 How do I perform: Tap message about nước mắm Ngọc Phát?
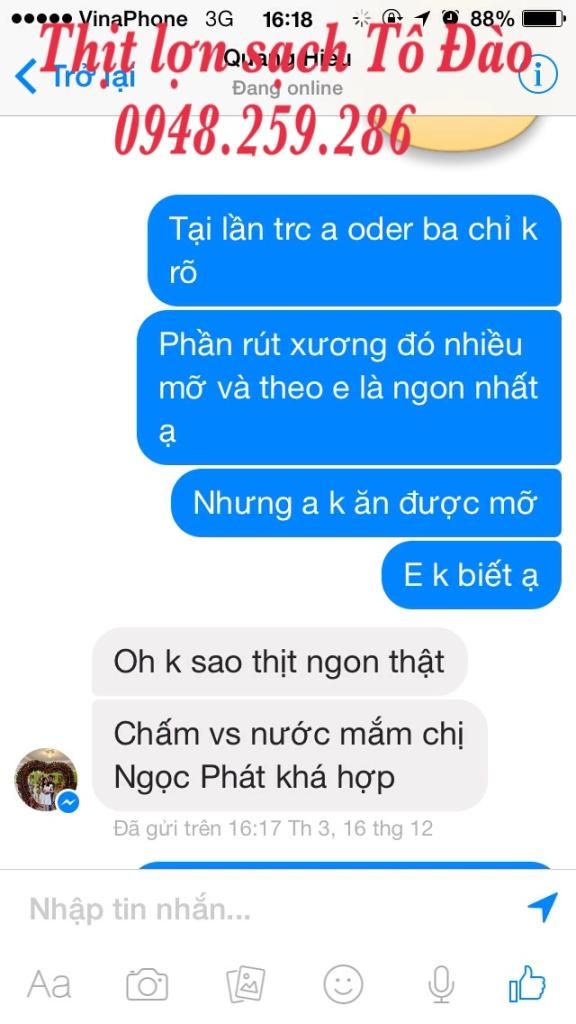[289, 756]
